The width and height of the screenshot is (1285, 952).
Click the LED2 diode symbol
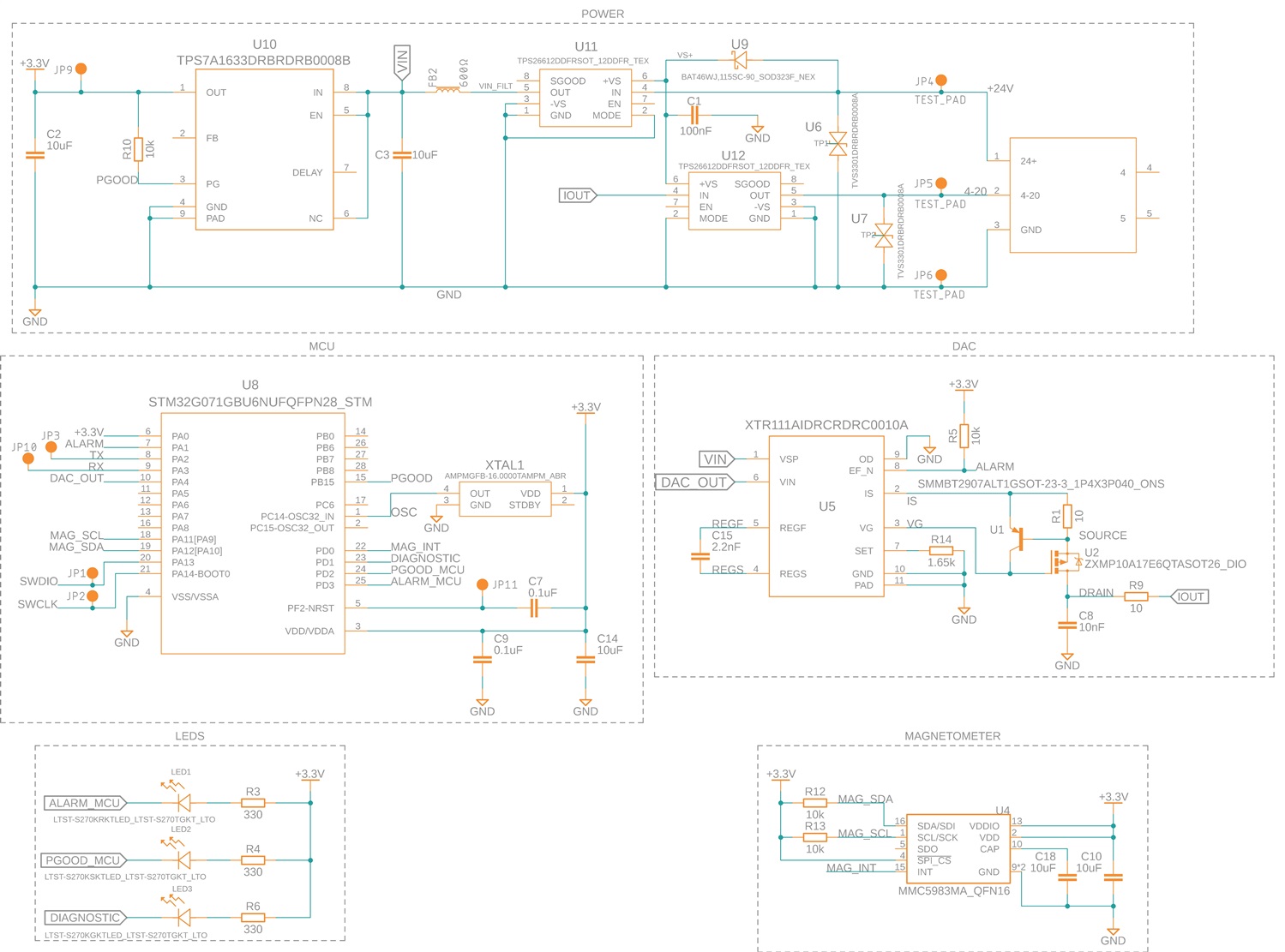[x=182, y=859]
